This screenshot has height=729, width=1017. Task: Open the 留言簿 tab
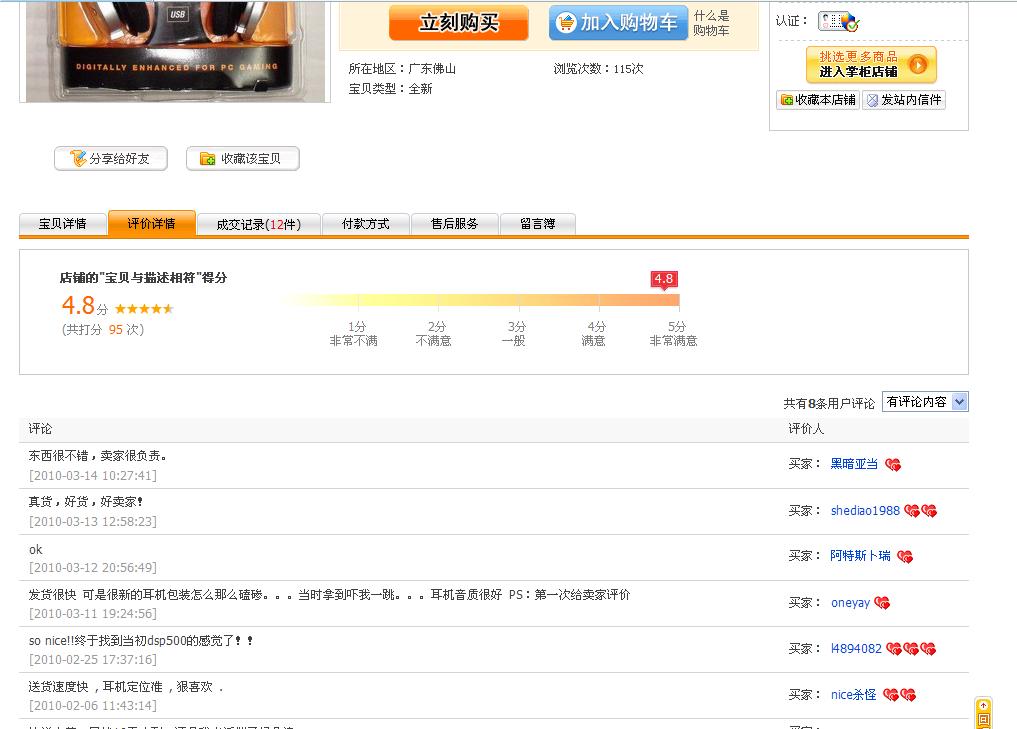[537, 224]
